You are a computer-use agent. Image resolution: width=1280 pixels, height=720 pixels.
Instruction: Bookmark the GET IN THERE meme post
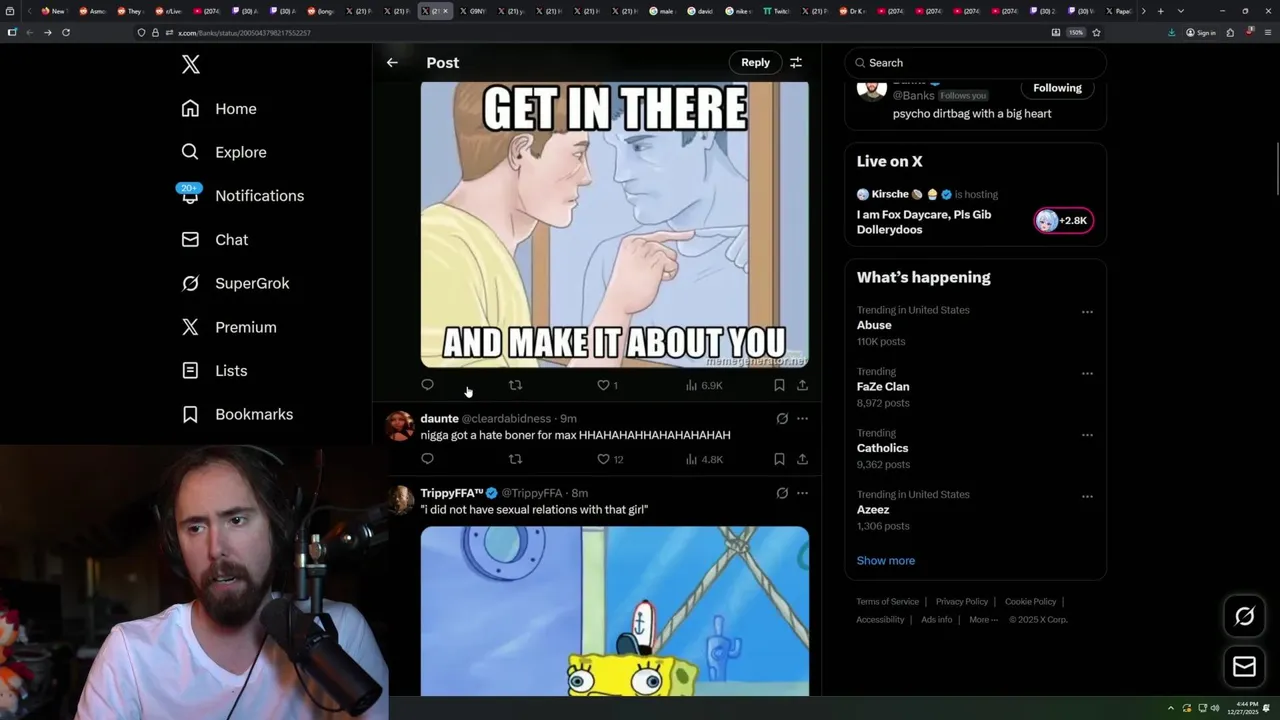point(779,385)
